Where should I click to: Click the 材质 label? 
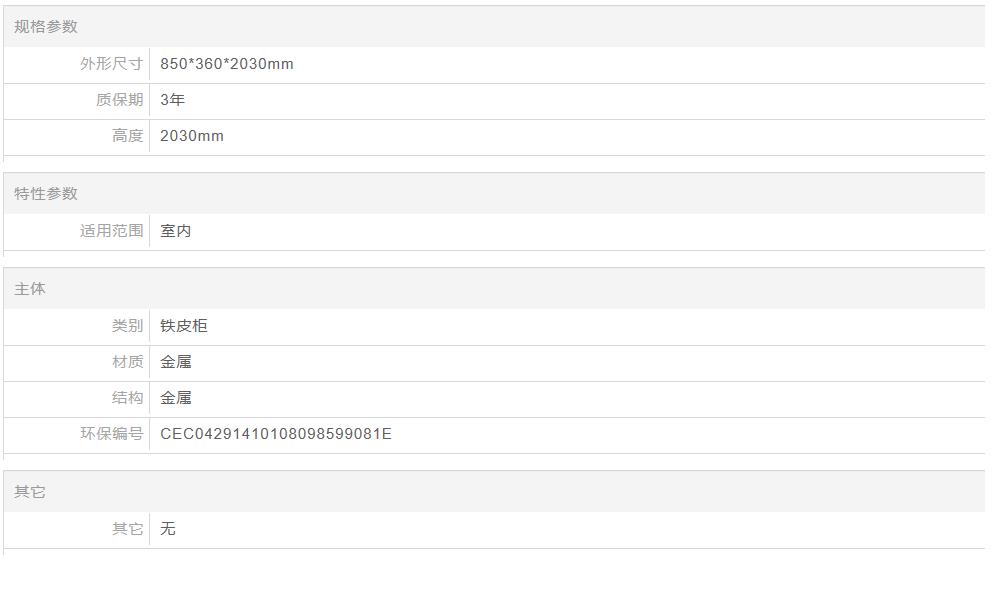[x=127, y=362]
